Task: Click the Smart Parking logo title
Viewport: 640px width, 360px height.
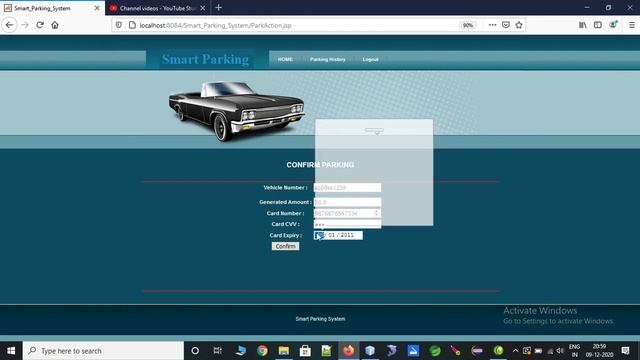Action: click(x=205, y=59)
